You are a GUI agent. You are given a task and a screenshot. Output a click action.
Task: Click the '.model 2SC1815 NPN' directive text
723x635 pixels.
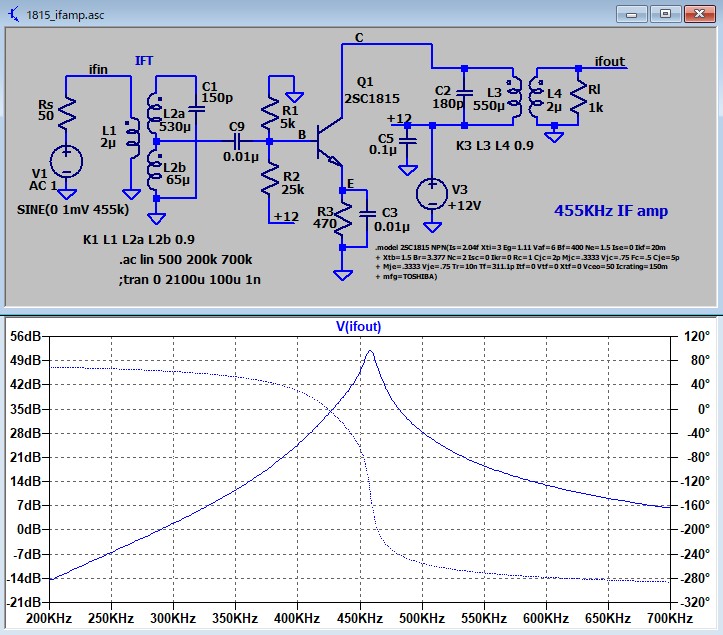pyautogui.click(x=527, y=262)
